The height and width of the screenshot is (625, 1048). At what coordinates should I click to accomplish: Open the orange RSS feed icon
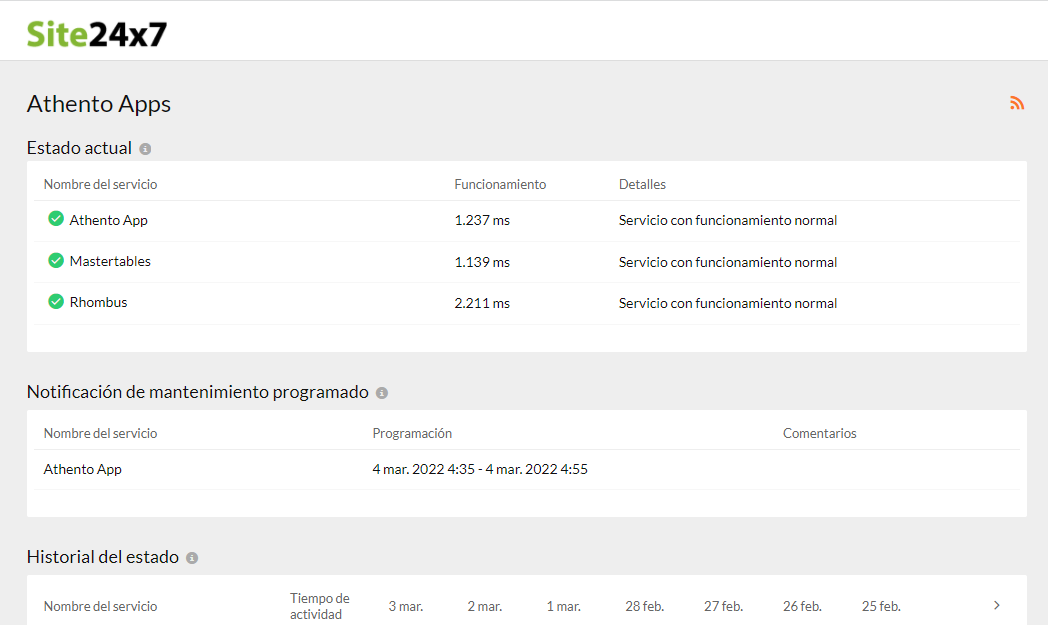pos(1017,103)
